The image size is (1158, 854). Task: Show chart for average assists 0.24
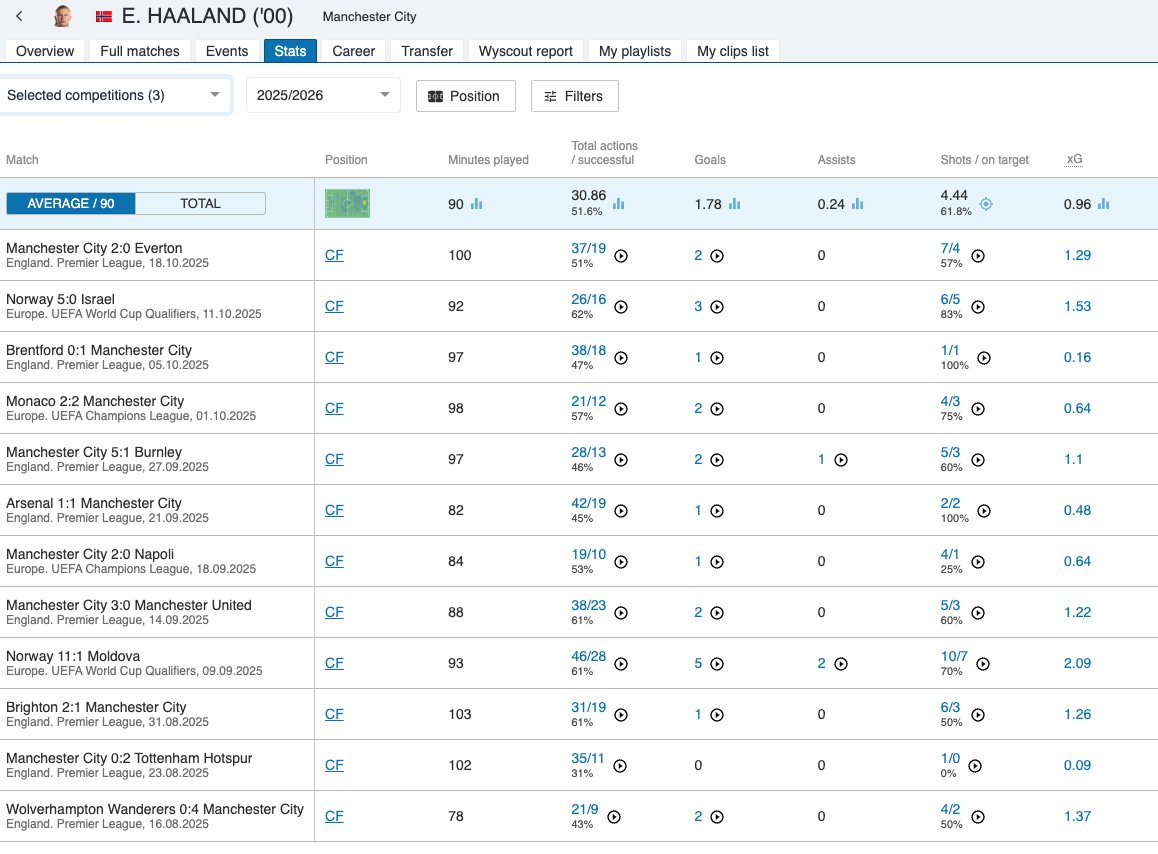click(857, 204)
